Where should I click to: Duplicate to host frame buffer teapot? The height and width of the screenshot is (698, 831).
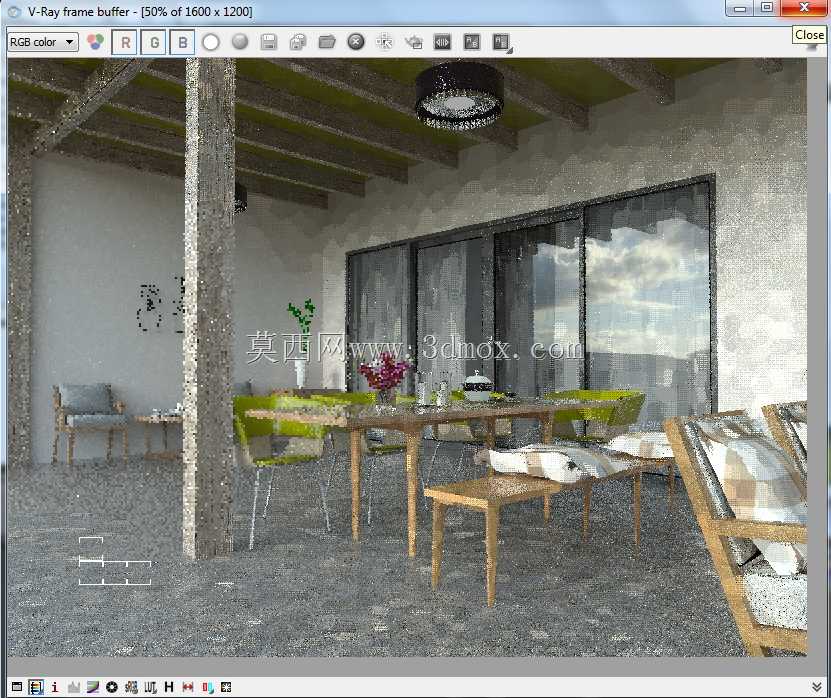click(413, 42)
